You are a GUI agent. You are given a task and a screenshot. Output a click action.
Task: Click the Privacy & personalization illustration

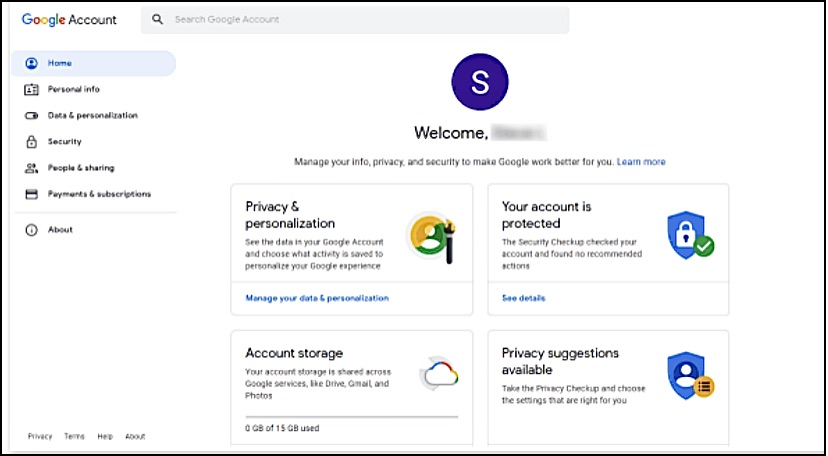tap(433, 238)
